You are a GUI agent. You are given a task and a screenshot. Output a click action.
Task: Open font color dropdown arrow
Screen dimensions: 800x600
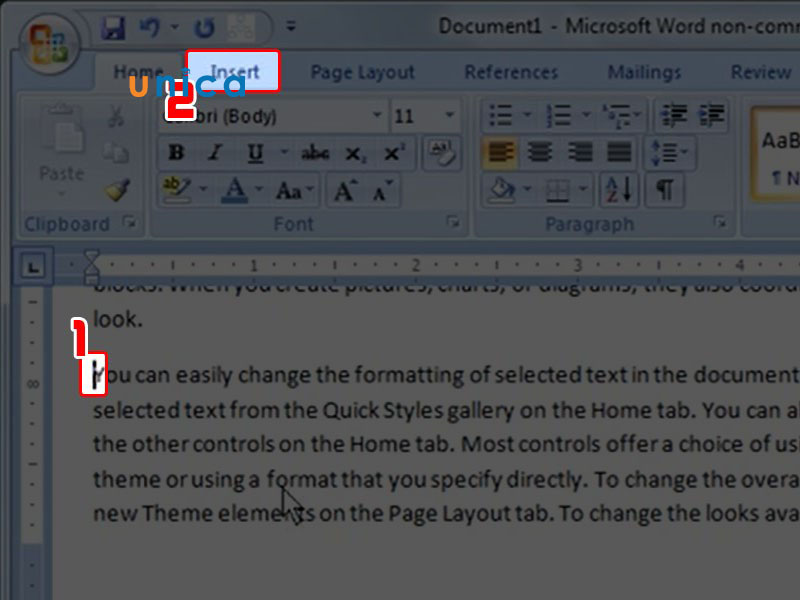pos(259,190)
